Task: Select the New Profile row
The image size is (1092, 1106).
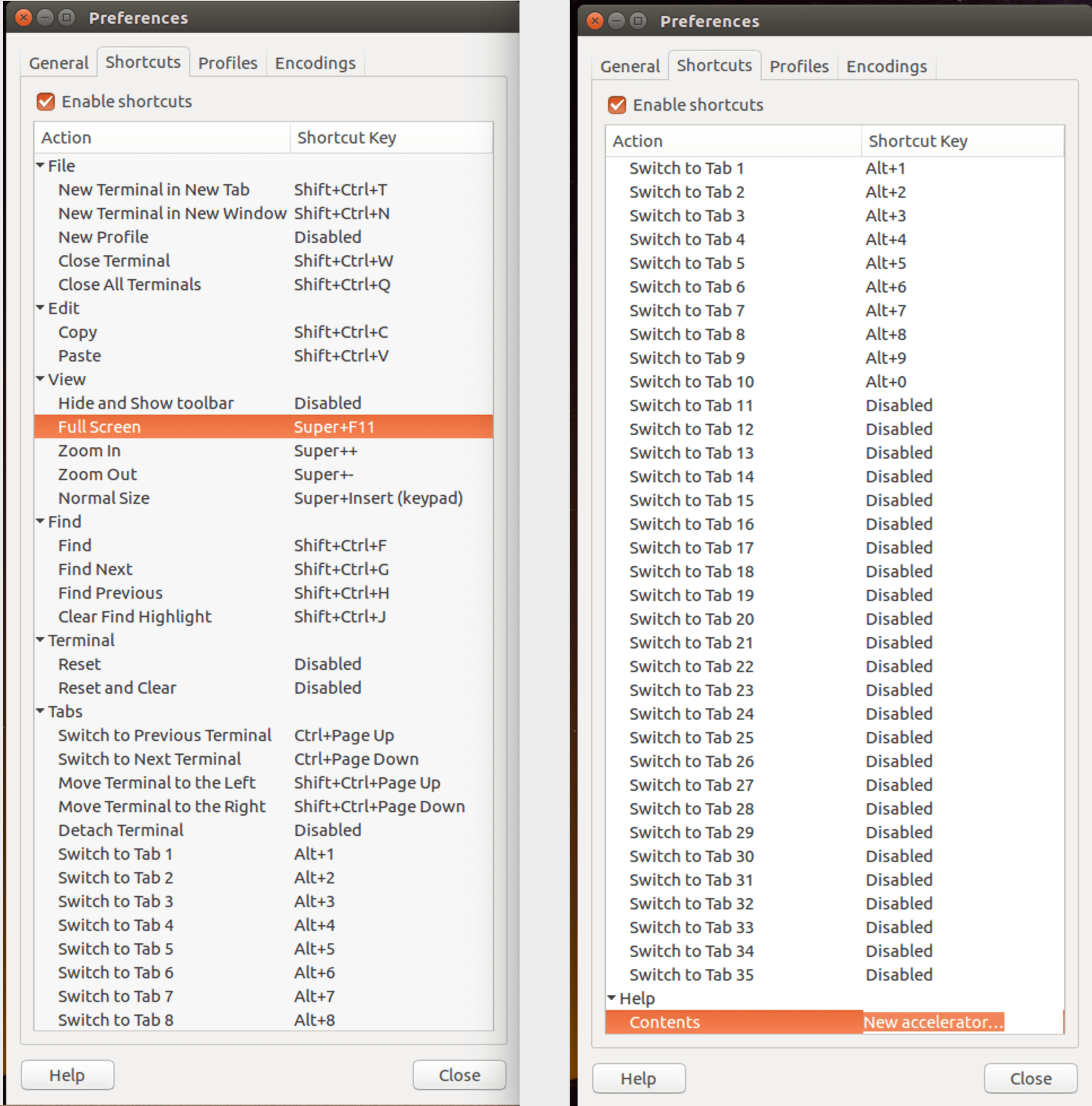Action: click(x=263, y=237)
